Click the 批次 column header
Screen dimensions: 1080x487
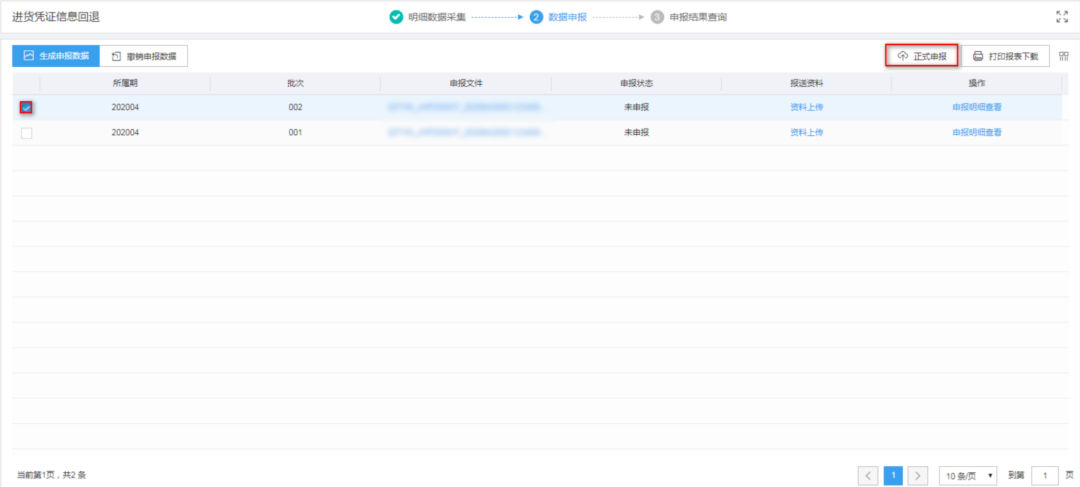(295, 83)
